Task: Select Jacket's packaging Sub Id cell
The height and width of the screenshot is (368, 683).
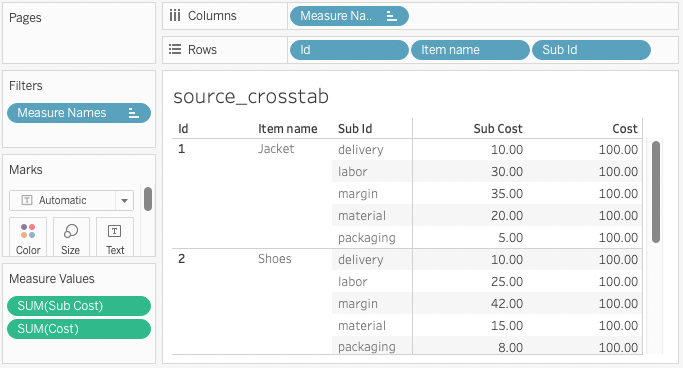Action: tap(367, 238)
